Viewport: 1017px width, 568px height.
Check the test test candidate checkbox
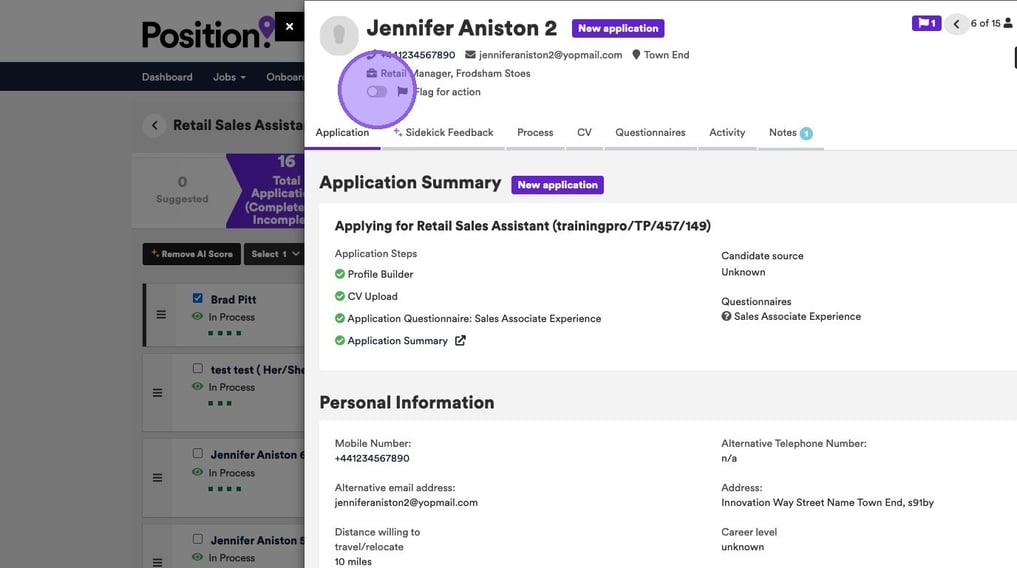pyautogui.click(x=198, y=368)
